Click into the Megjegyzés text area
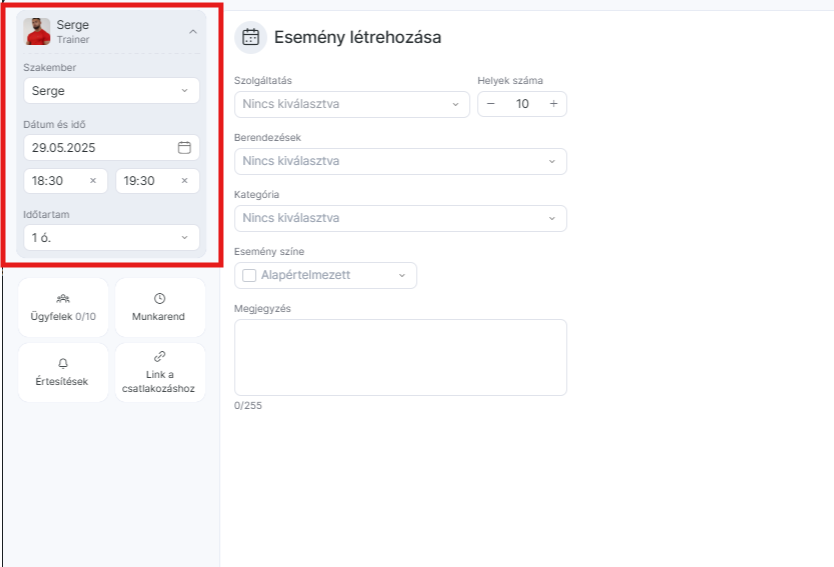 [401, 357]
